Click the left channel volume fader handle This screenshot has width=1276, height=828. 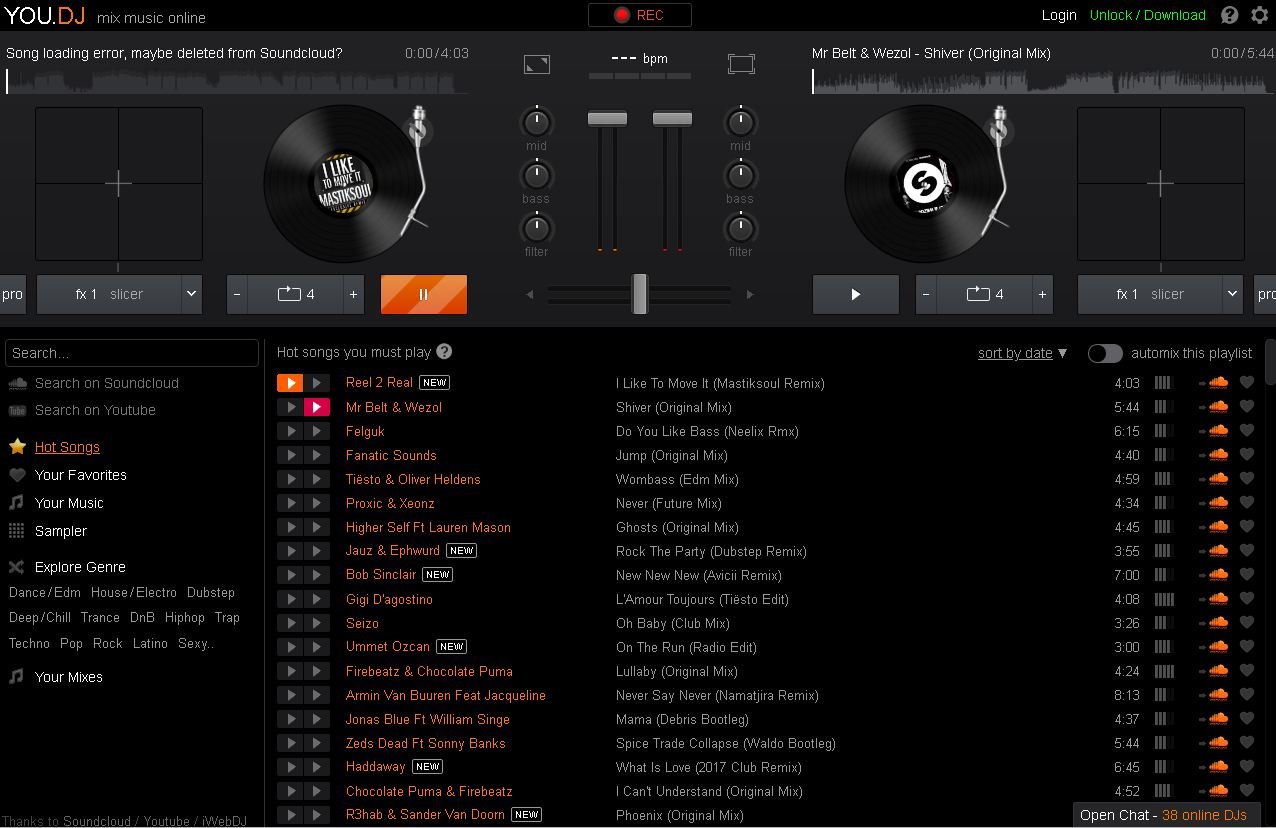point(607,119)
